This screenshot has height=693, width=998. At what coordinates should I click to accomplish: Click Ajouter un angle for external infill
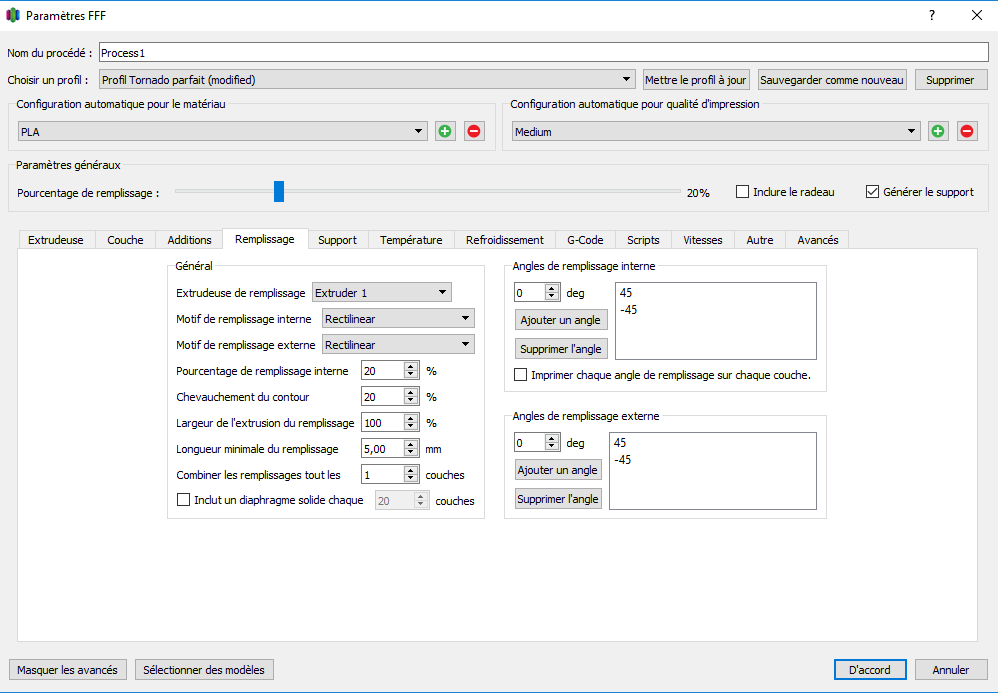click(558, 470)
